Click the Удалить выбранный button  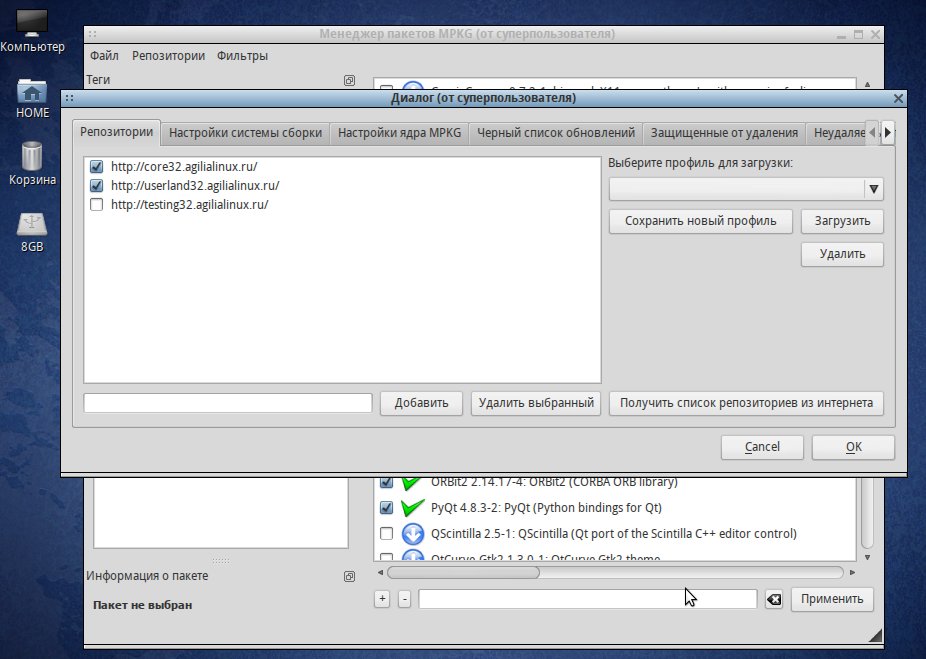point(536,403)
